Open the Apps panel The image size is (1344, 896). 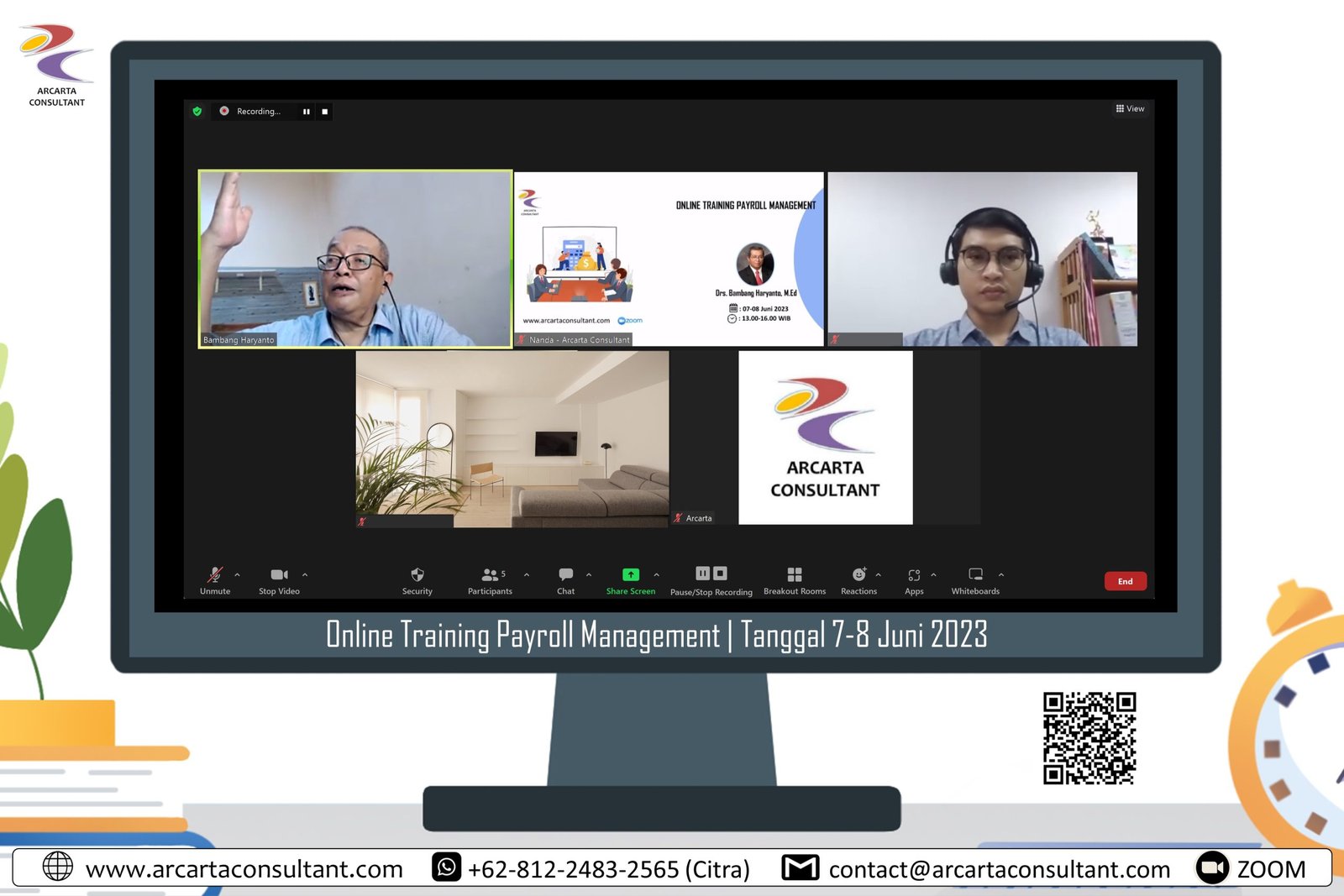914,575
